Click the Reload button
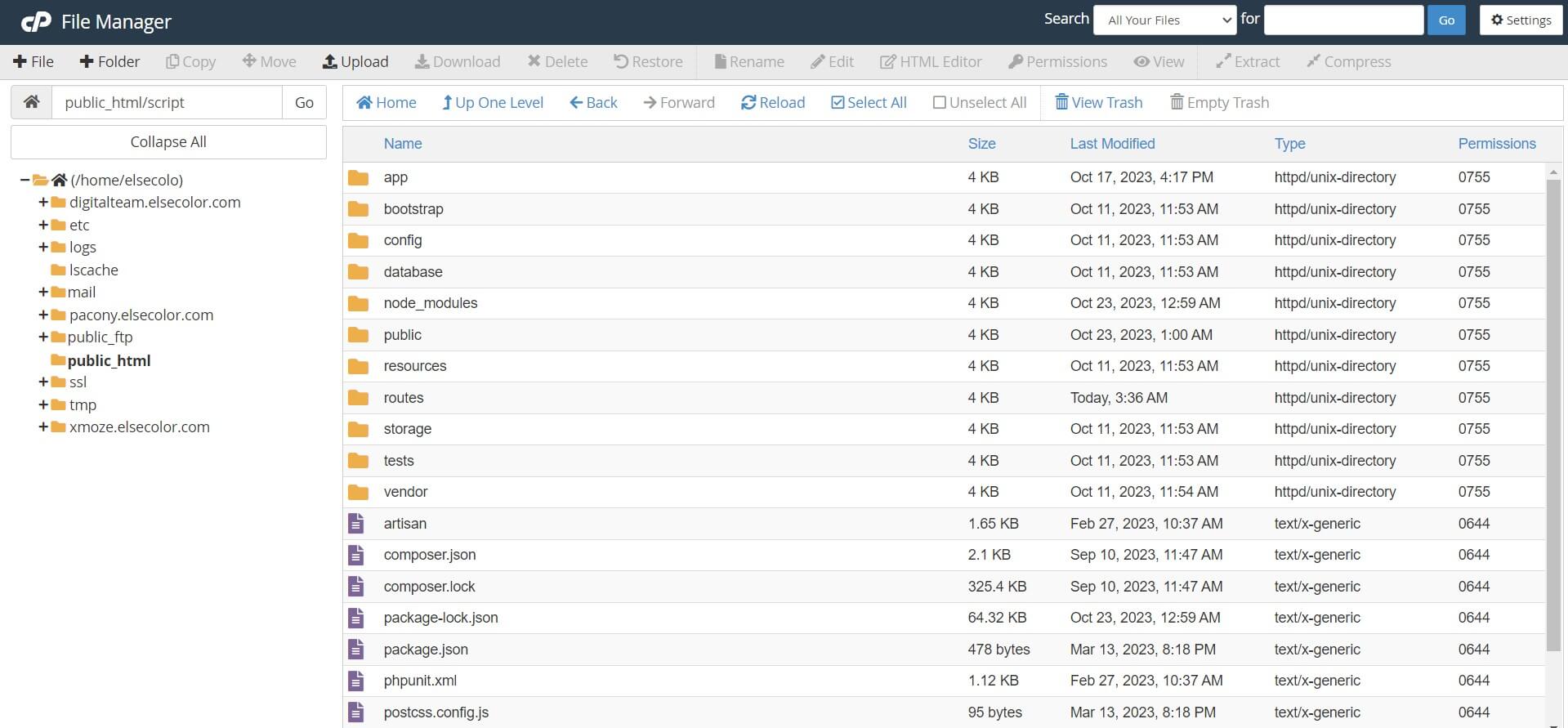The height and width of the screenshot is (728, 1568). tap(773, 102)
